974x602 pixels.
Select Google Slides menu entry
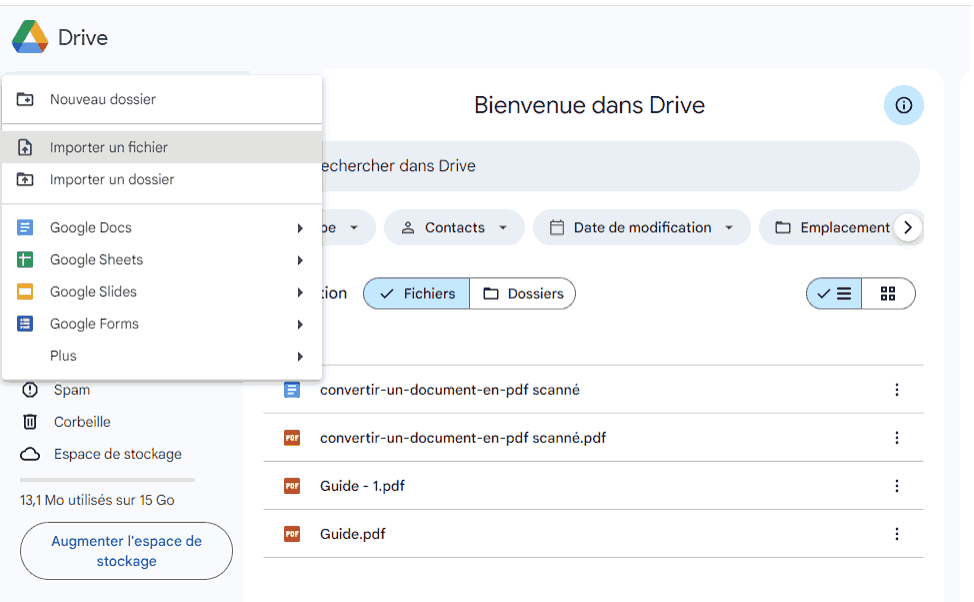[162, 292]
